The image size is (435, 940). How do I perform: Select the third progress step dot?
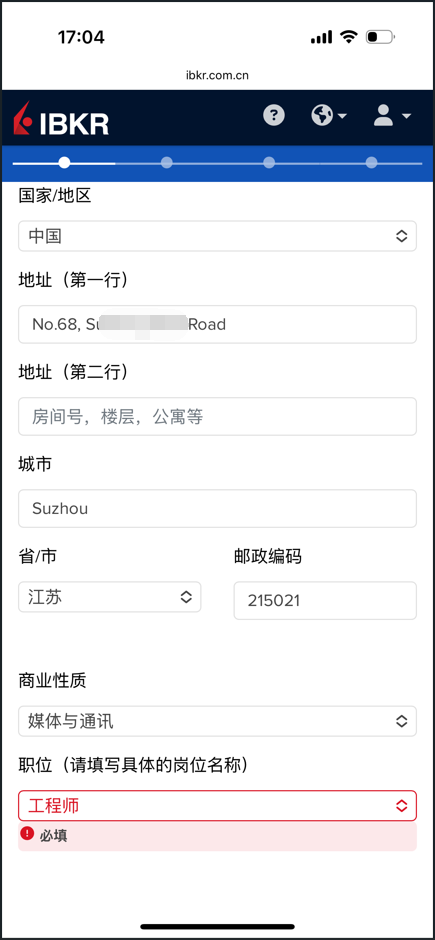pyautogui.click(x=269, y=162)
